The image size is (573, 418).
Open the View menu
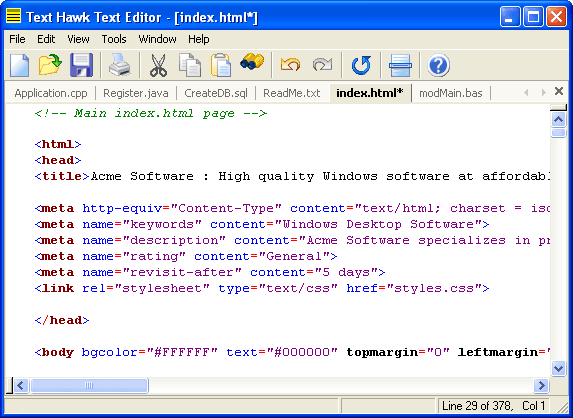[78, 39]
